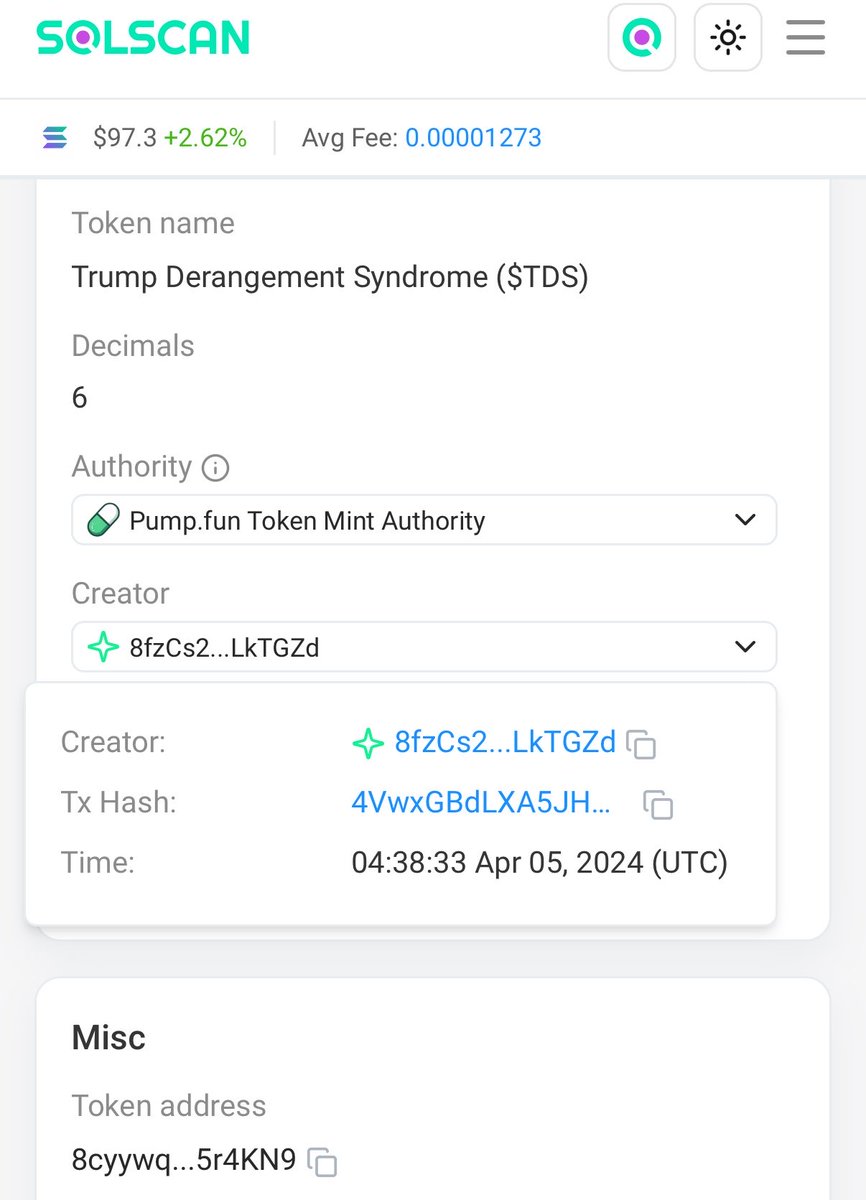Click the Solscan logo
Viewport: 866px width, 1200px height.
pos(143,38)
